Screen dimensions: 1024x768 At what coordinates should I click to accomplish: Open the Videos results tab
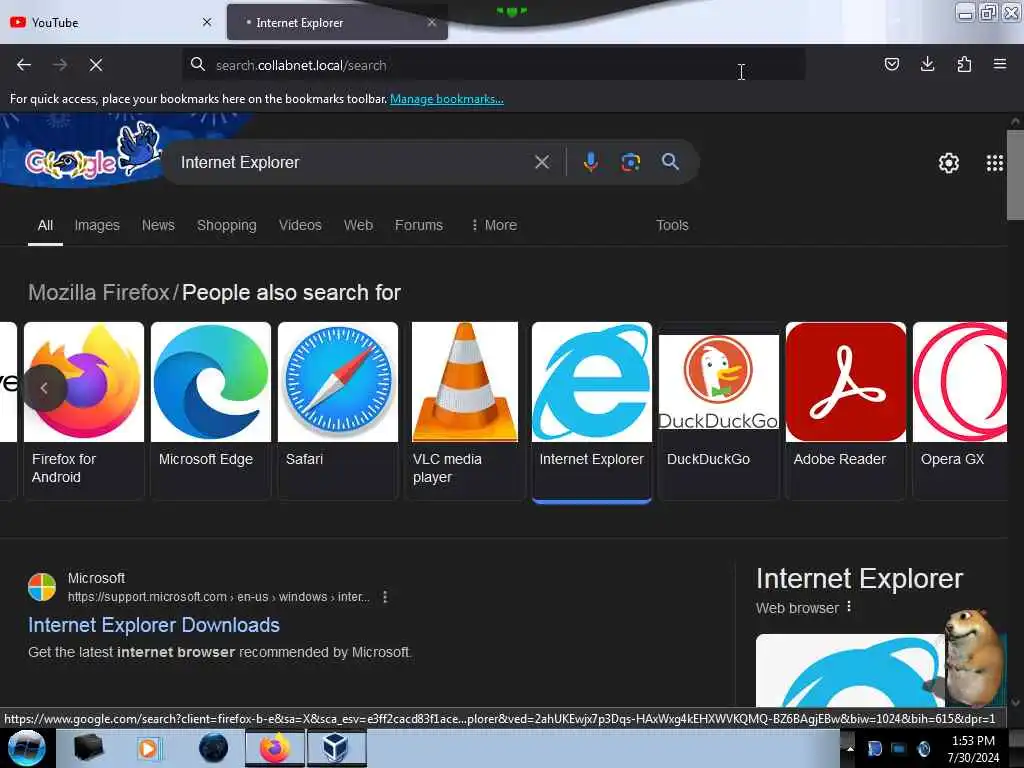[300, 225]
